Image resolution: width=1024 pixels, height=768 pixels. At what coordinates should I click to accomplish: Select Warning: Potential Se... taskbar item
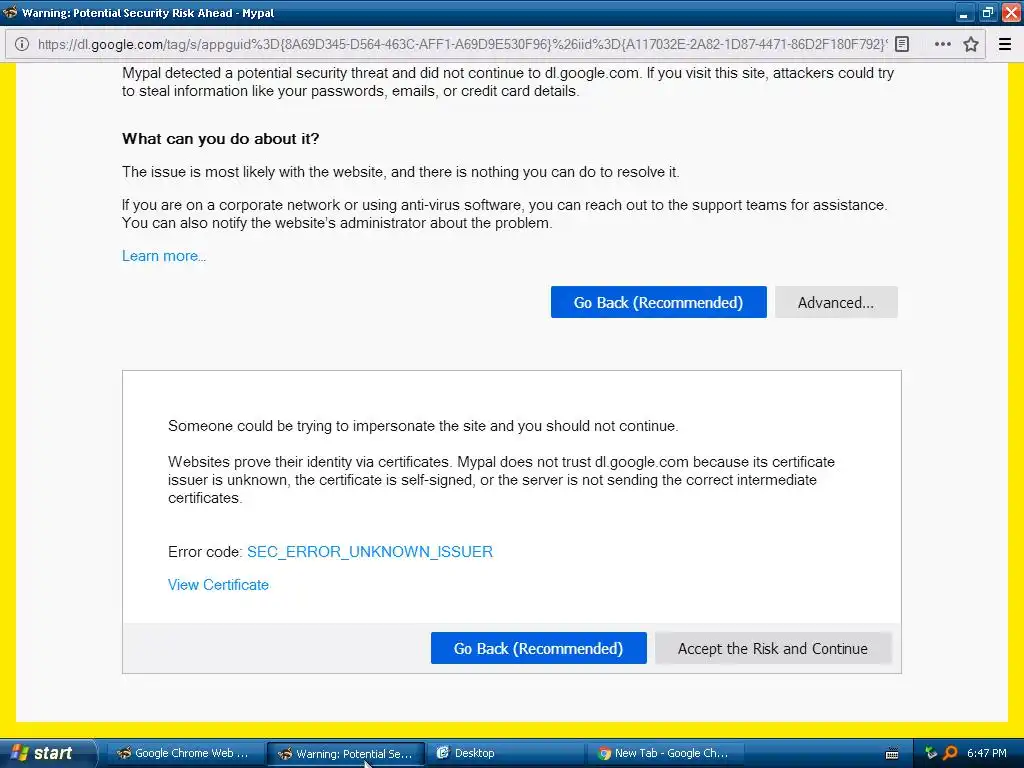pyautogui.click(x=347, y=753)
